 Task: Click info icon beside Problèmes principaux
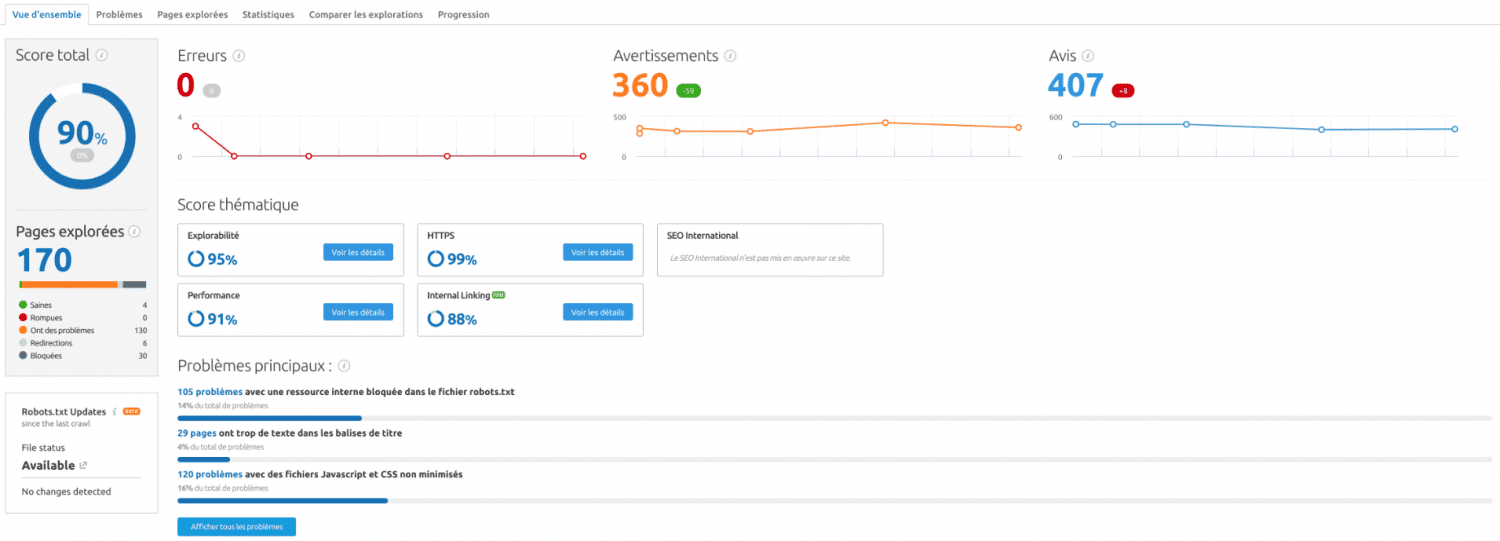[x=344, y=366]
